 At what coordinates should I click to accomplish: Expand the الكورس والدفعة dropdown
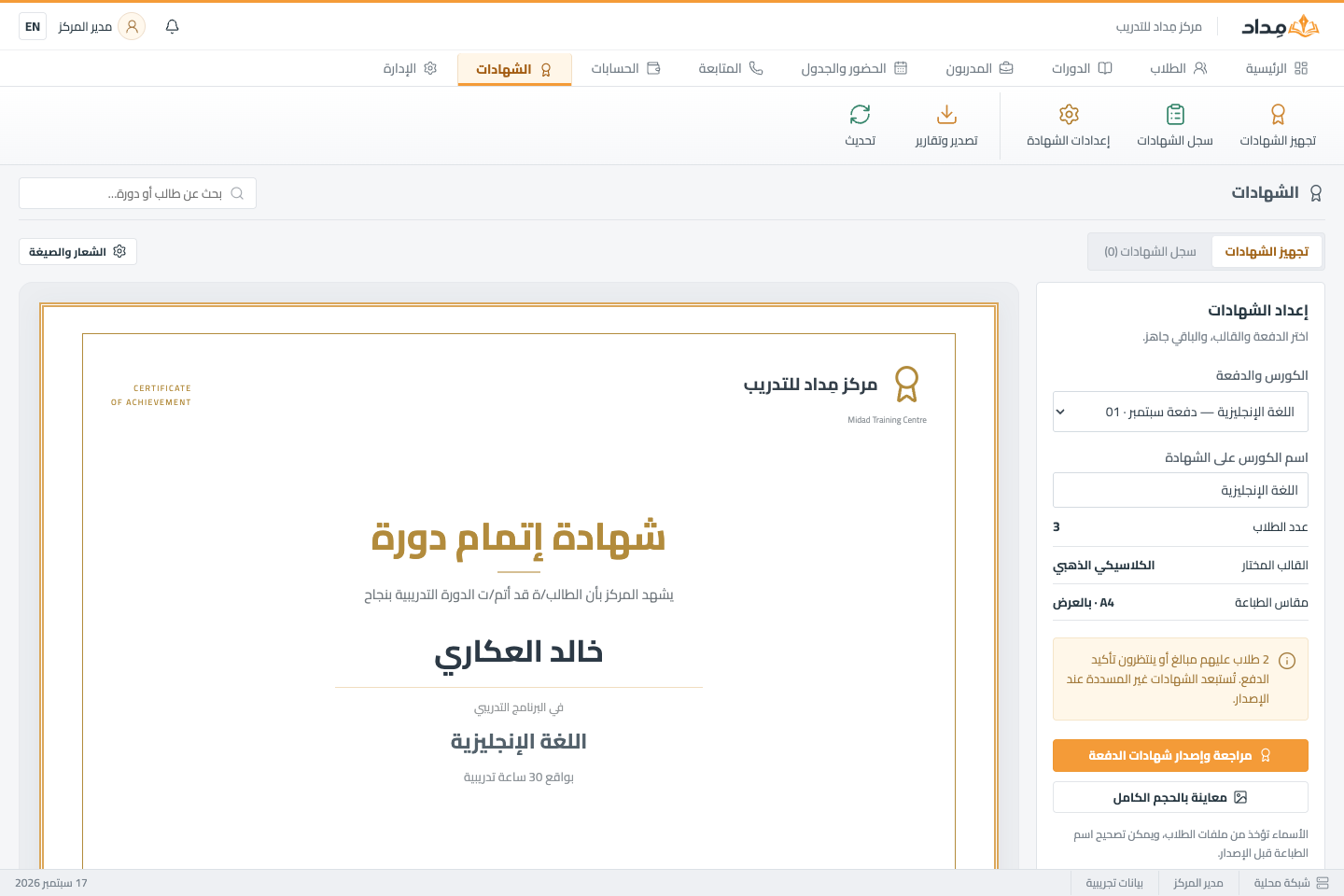1181,412
